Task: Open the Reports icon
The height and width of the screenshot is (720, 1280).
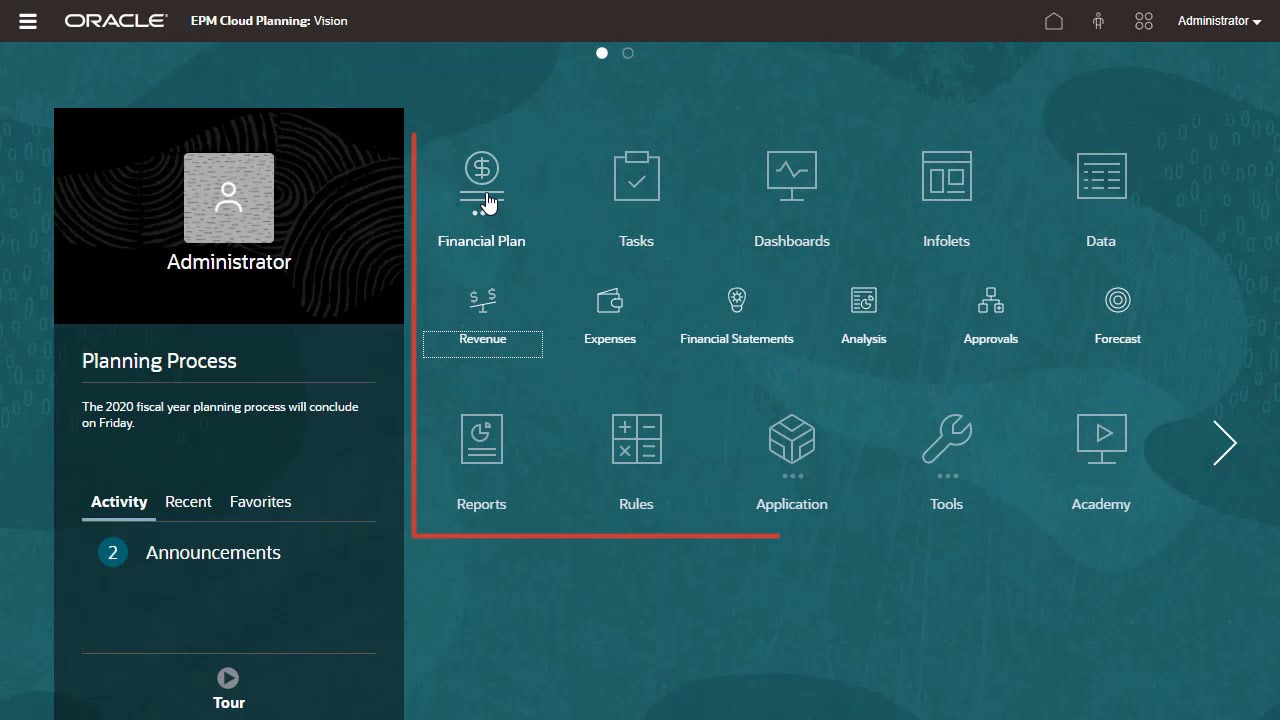Action: tap(482, 439)
